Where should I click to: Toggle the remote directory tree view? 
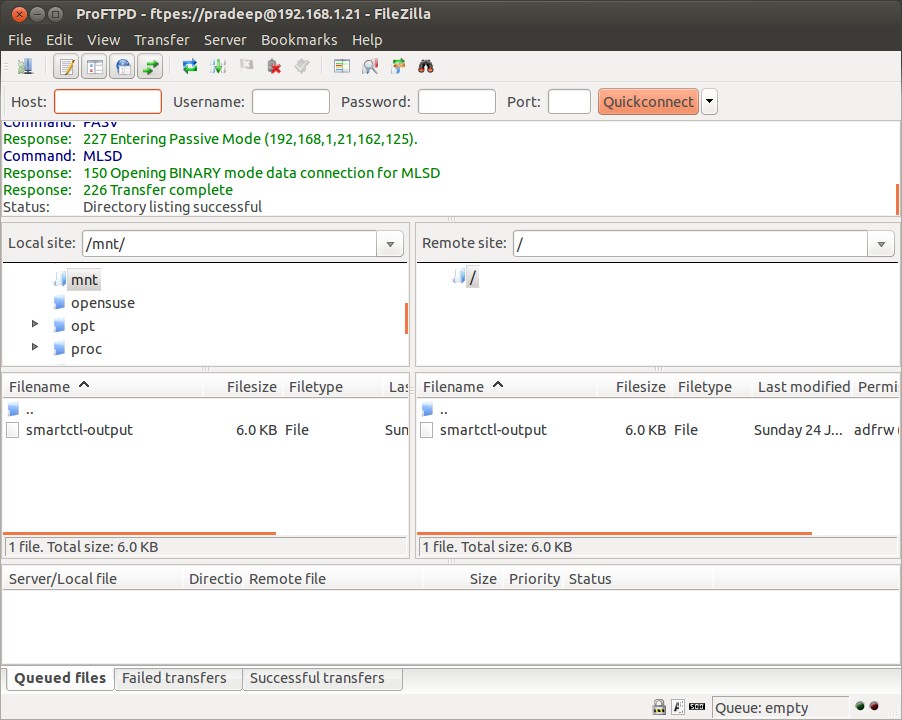point(123,67)
